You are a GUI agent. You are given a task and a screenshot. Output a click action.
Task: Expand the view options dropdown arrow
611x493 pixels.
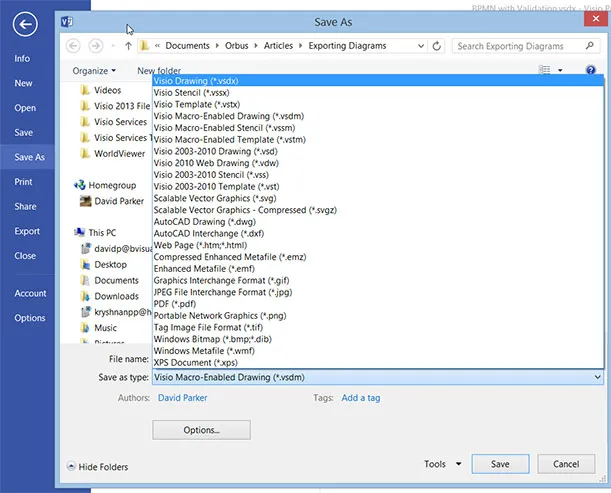(x=560, y=71)
